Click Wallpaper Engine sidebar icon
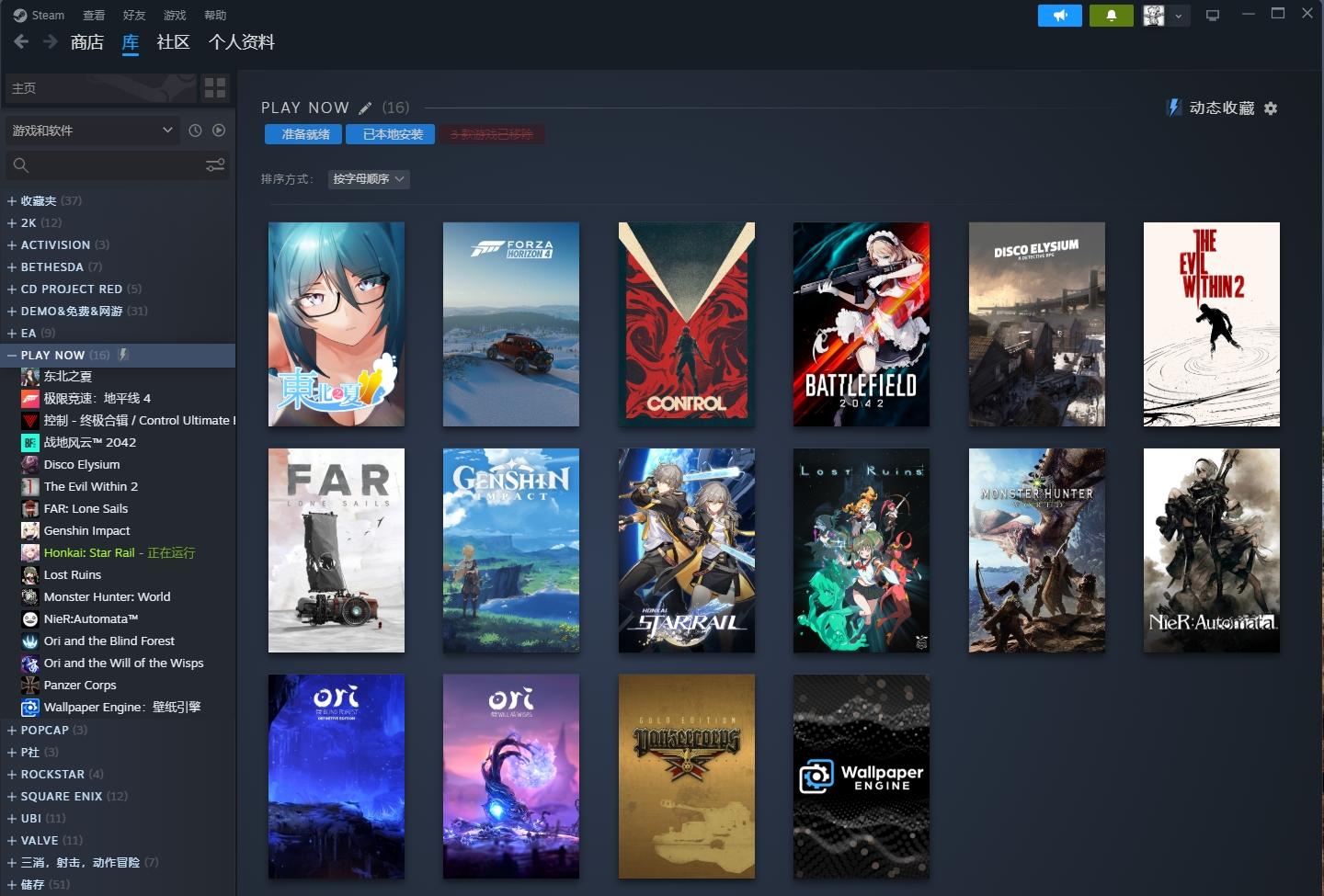Screen dimensions: 1324x896 point(30,707)
